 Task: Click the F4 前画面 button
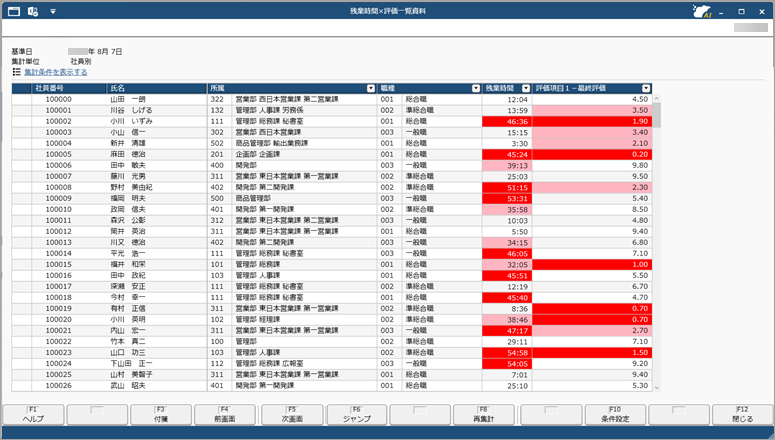(x=225, y=414)
